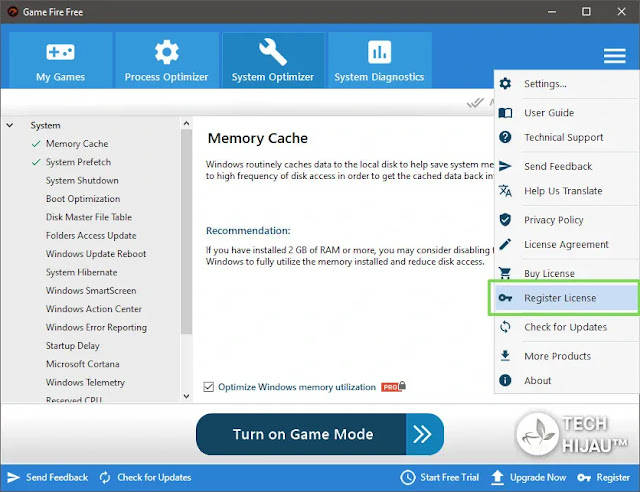Collapse the System tree node
Image resolution: width=640 pixels, height=492 pixels.
coord(10,125)
